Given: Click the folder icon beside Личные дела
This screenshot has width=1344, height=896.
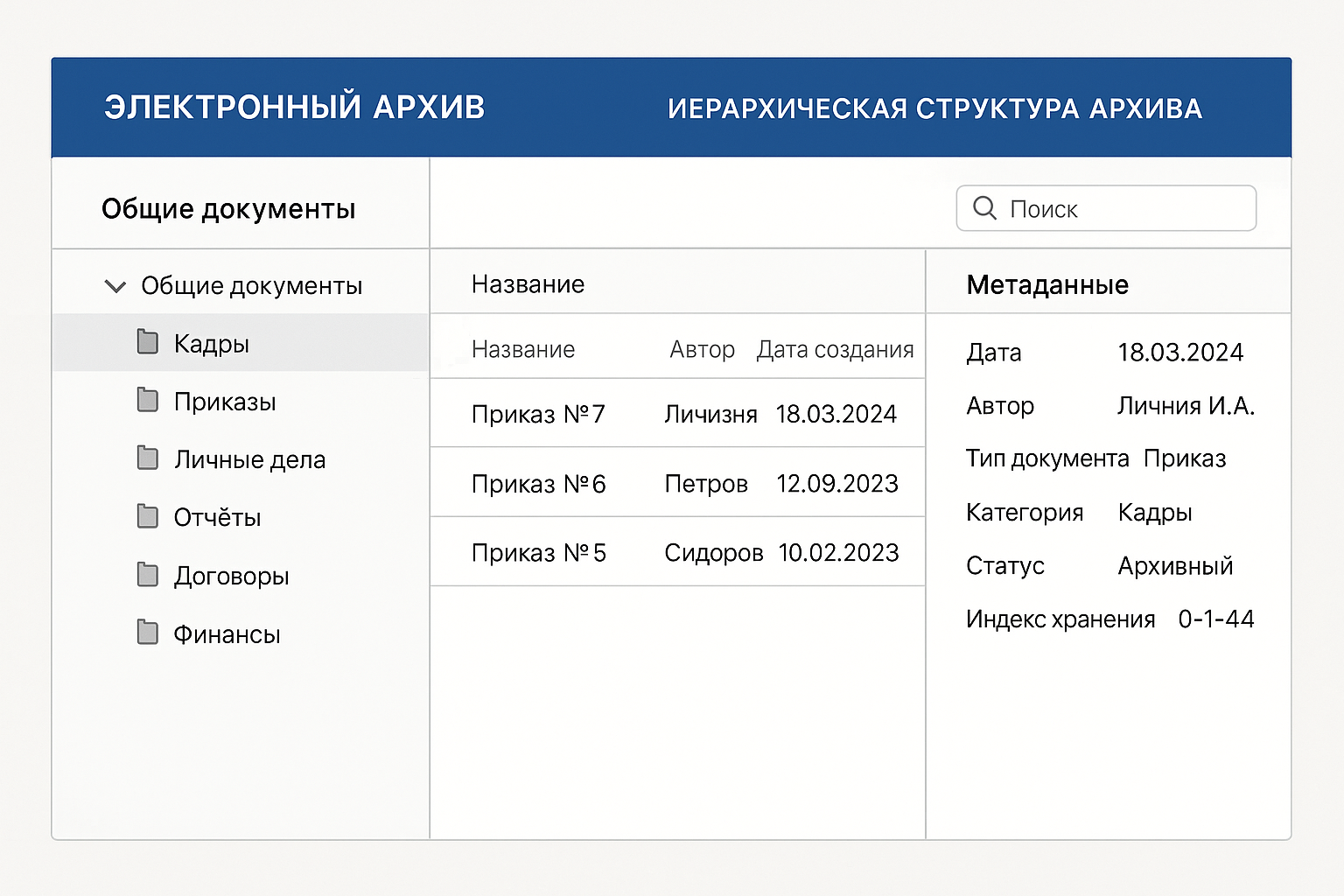Looking at the screenshot, I should click(x=148, y=458).
